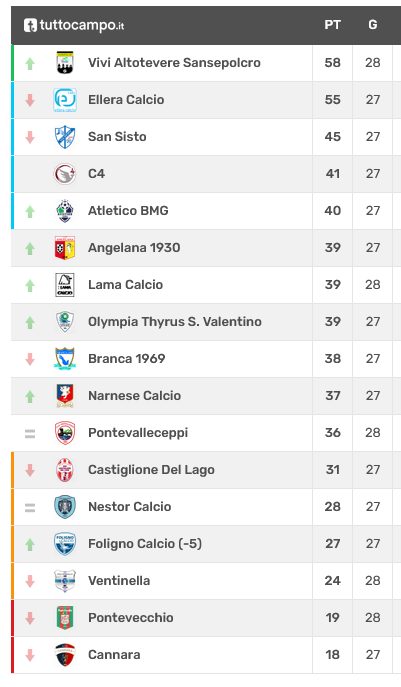Click green up arrow beside Atletico BMG

[x=30, y=212]
